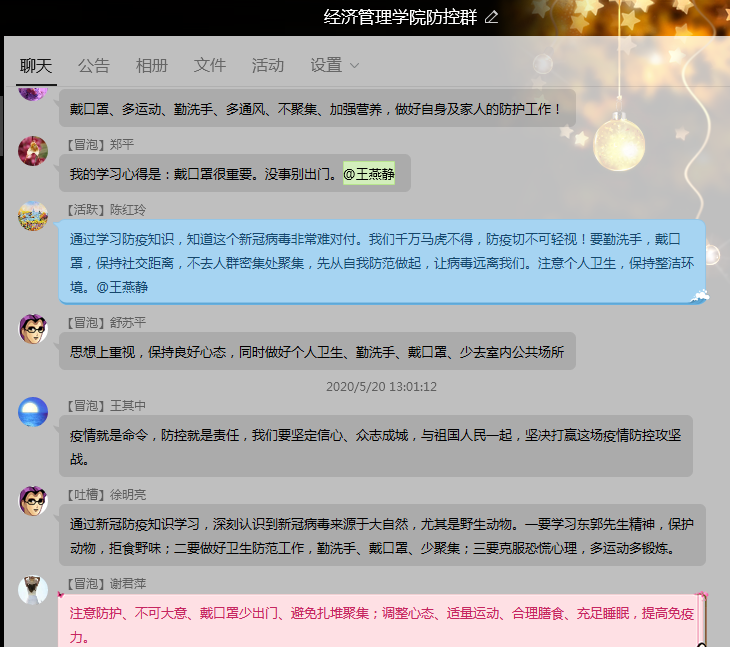Viewport: 730px width, 647px height.
Task: Click 徐明亮's cartoon avatar
Action: [x=33, y=501]
